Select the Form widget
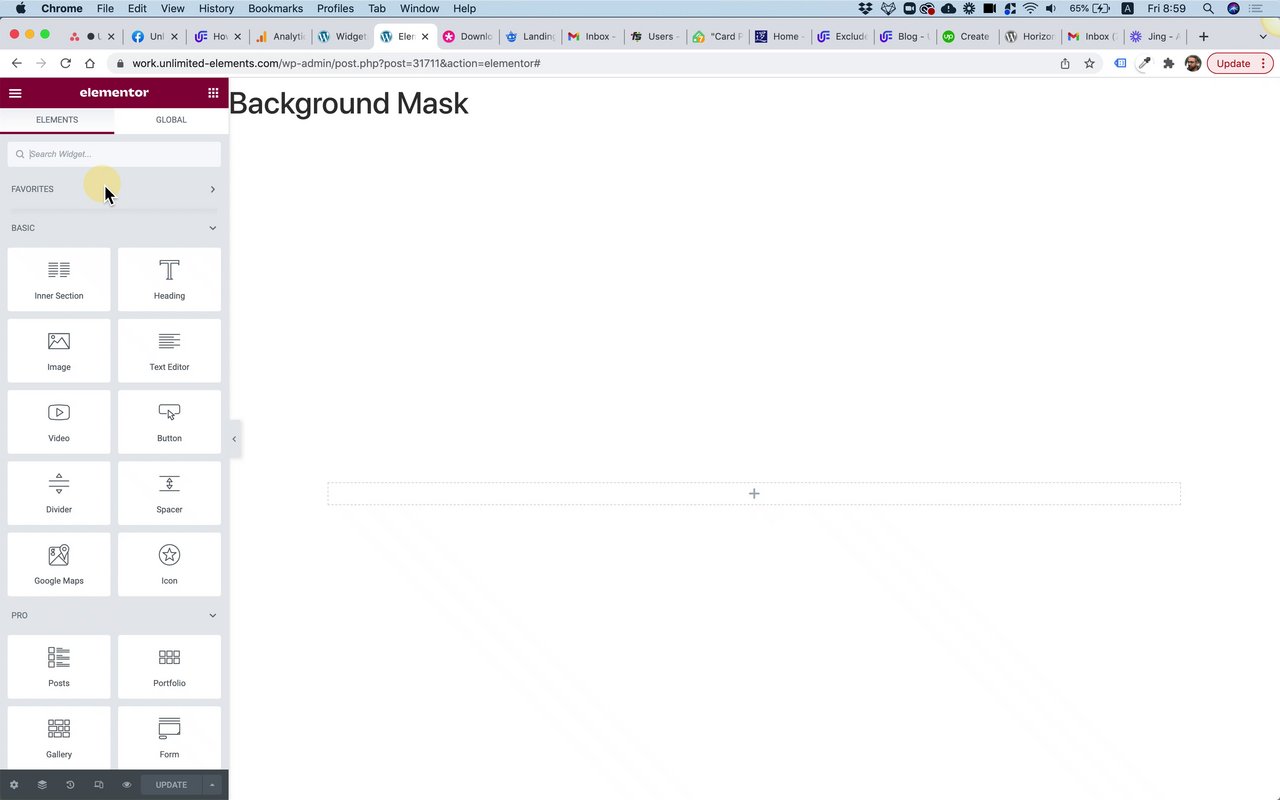 pyautogui.click(x=169, y=738)
